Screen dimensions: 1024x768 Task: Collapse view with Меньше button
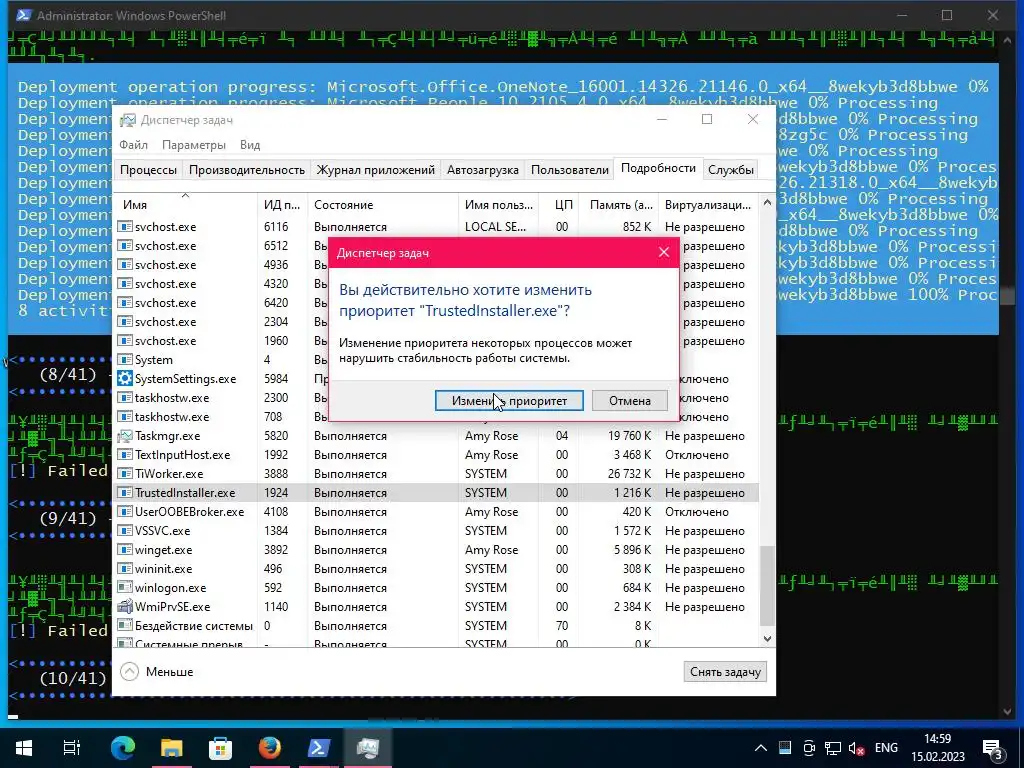point(157,671)
